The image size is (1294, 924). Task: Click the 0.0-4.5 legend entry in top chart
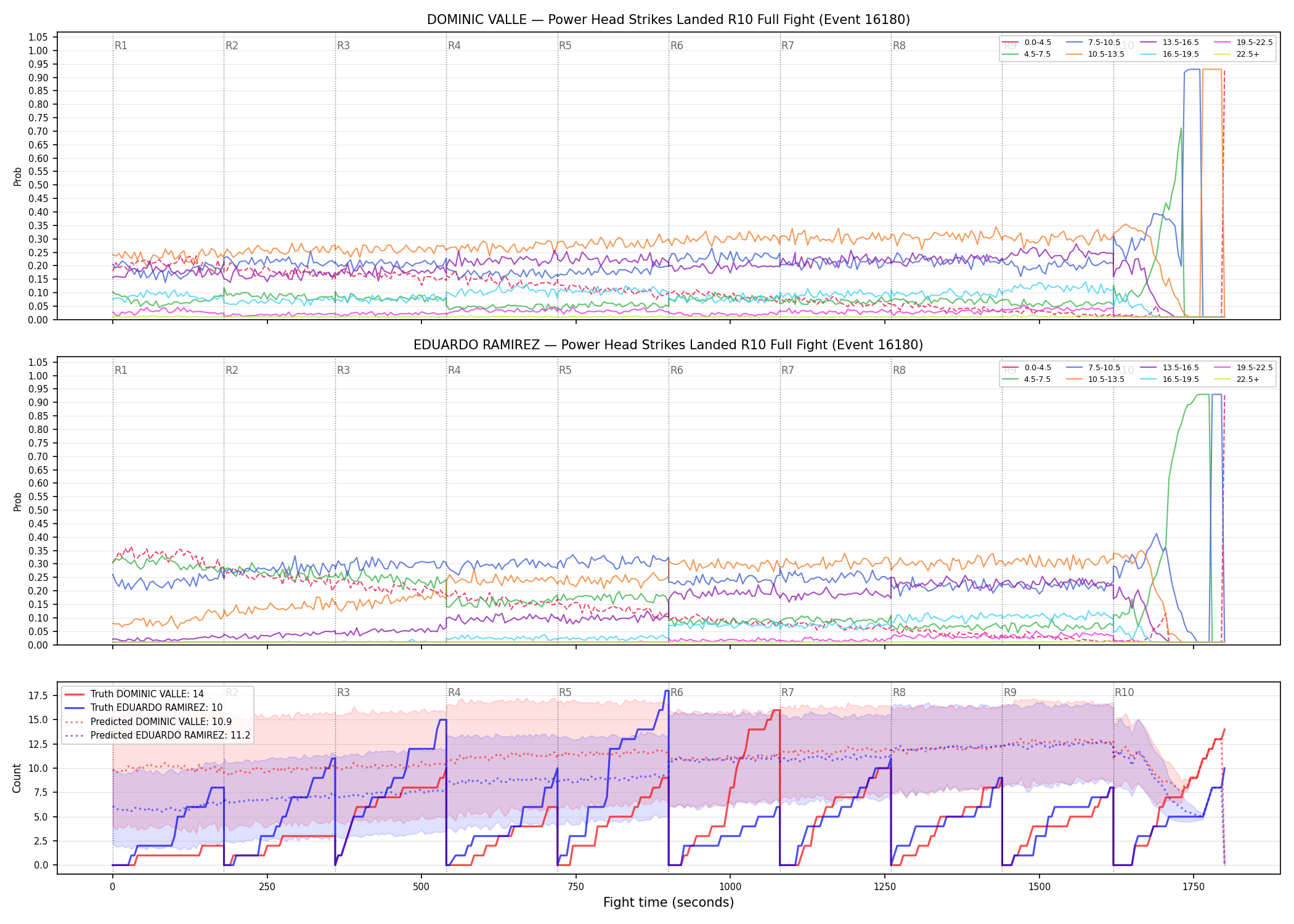pos(1027,43)
